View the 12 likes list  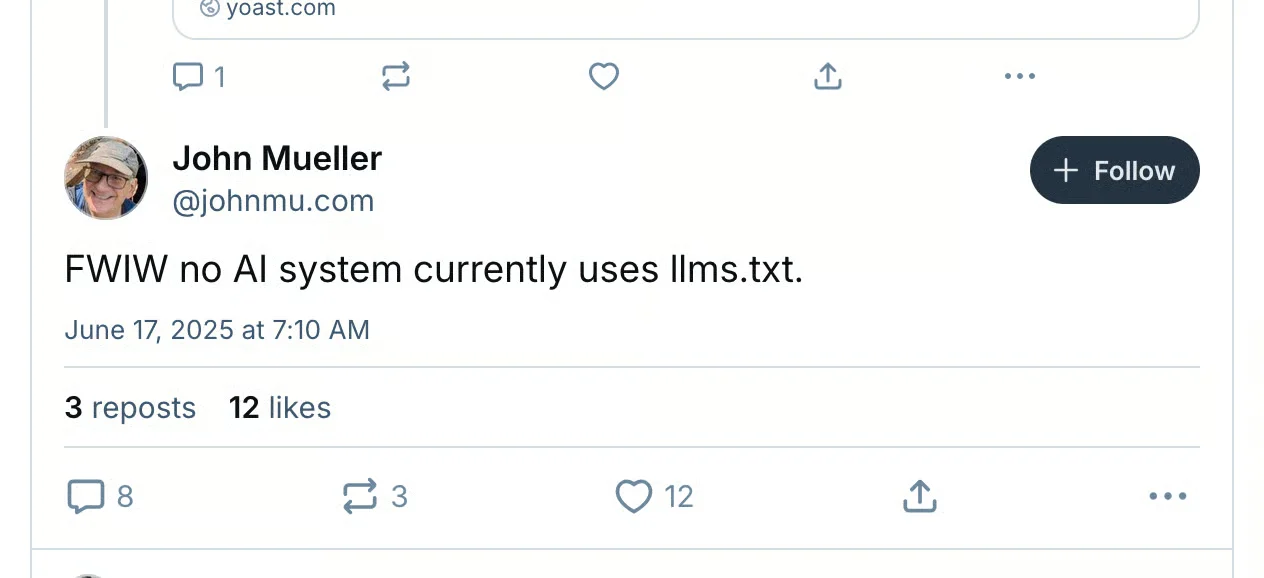coord(279,407)
